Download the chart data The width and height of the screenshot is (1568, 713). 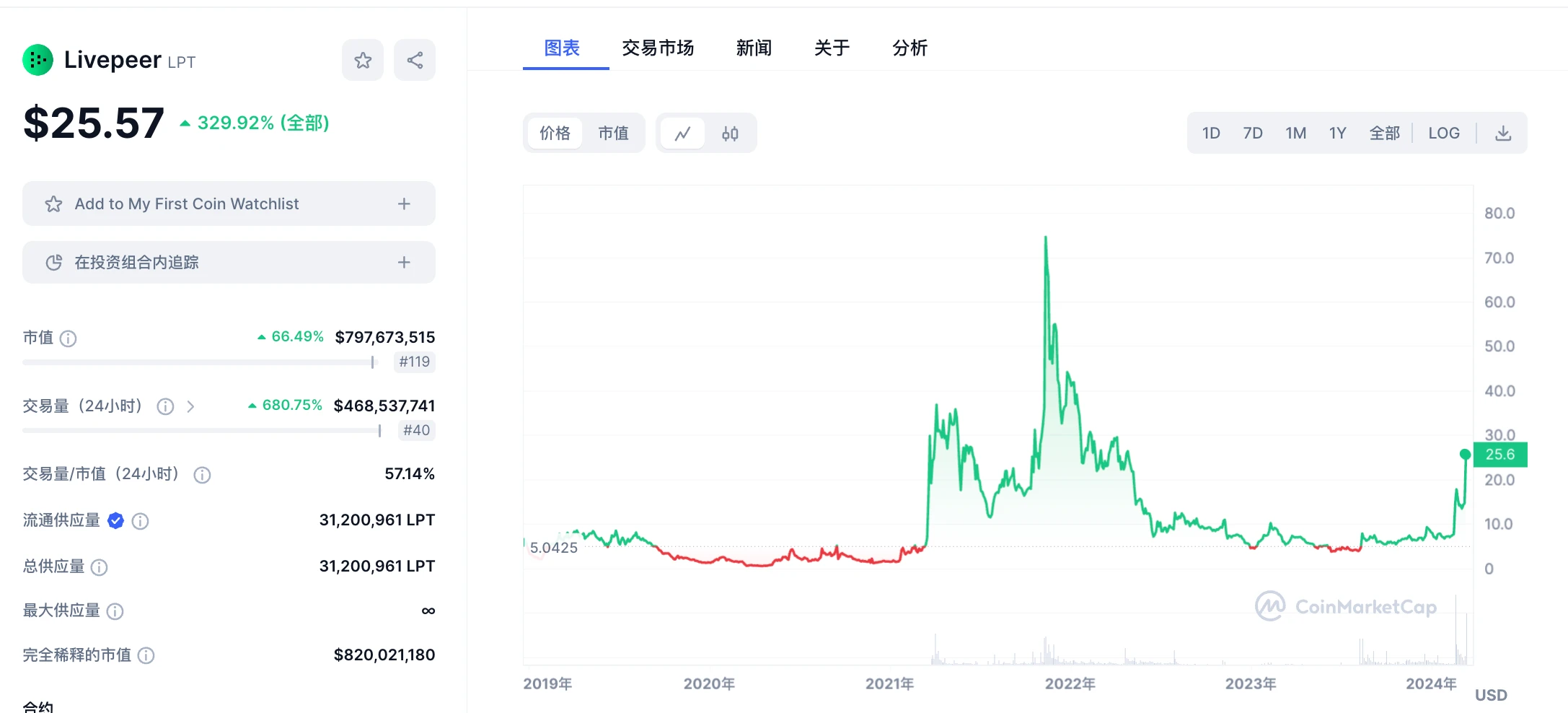(1505, 133)
